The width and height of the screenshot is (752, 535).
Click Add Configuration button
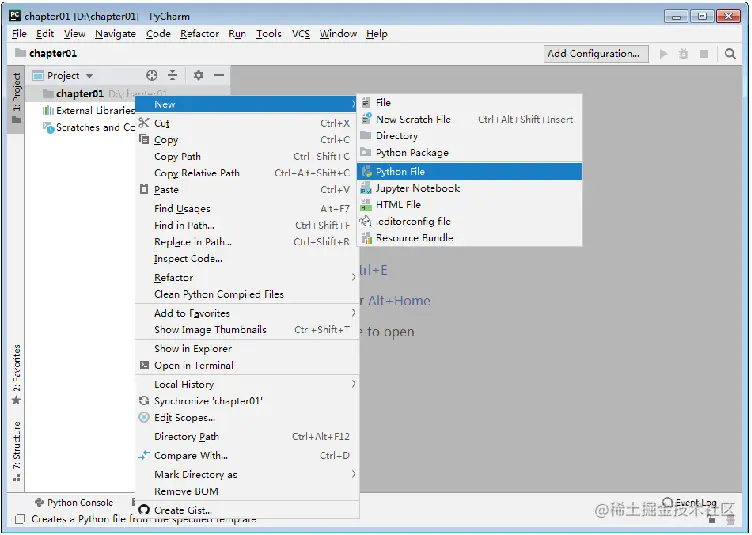tap(596, 54)
